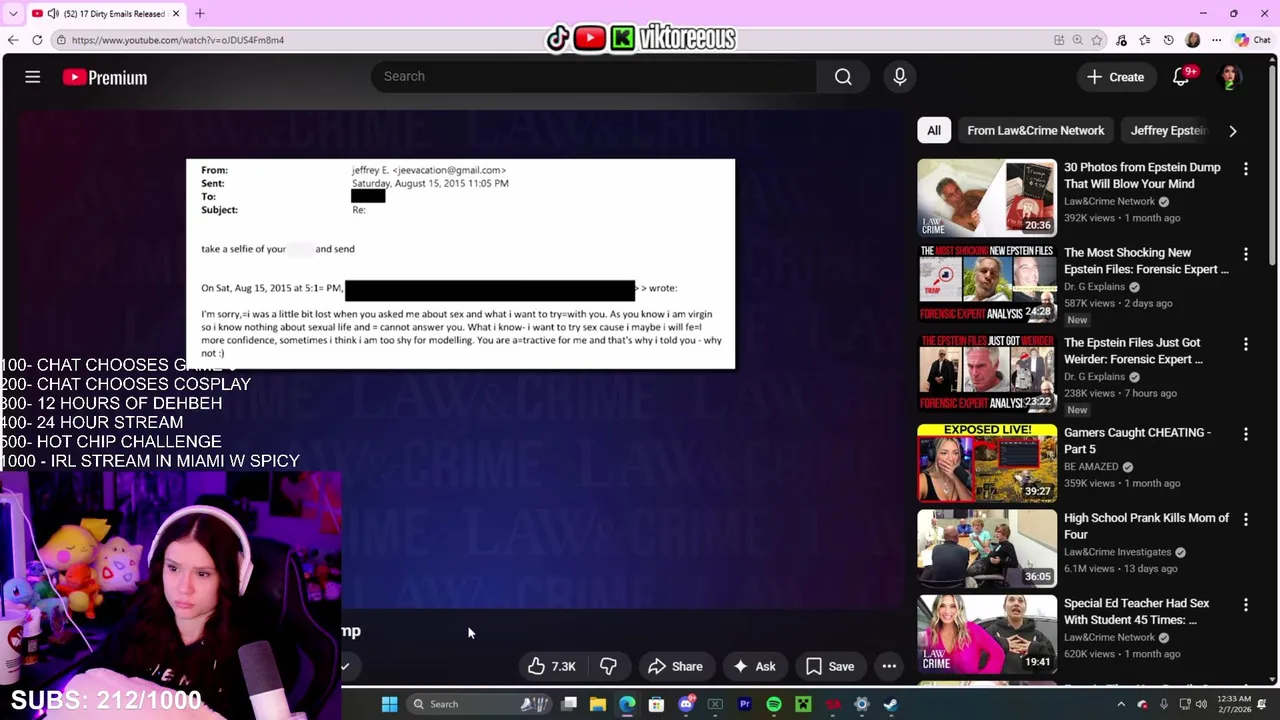Start voice search with microphone icon

coord(899,77)
